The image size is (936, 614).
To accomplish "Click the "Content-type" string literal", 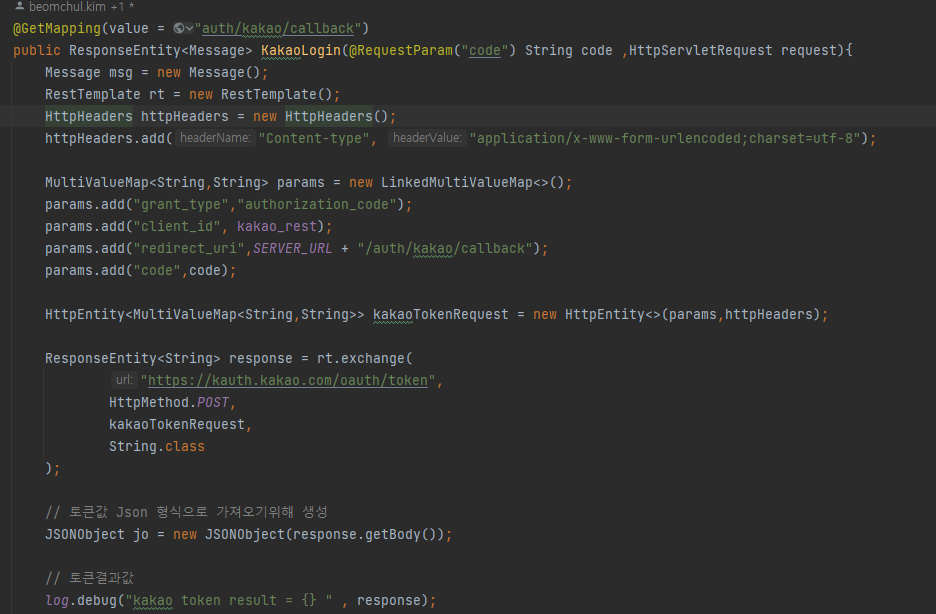I will point(314,138).
